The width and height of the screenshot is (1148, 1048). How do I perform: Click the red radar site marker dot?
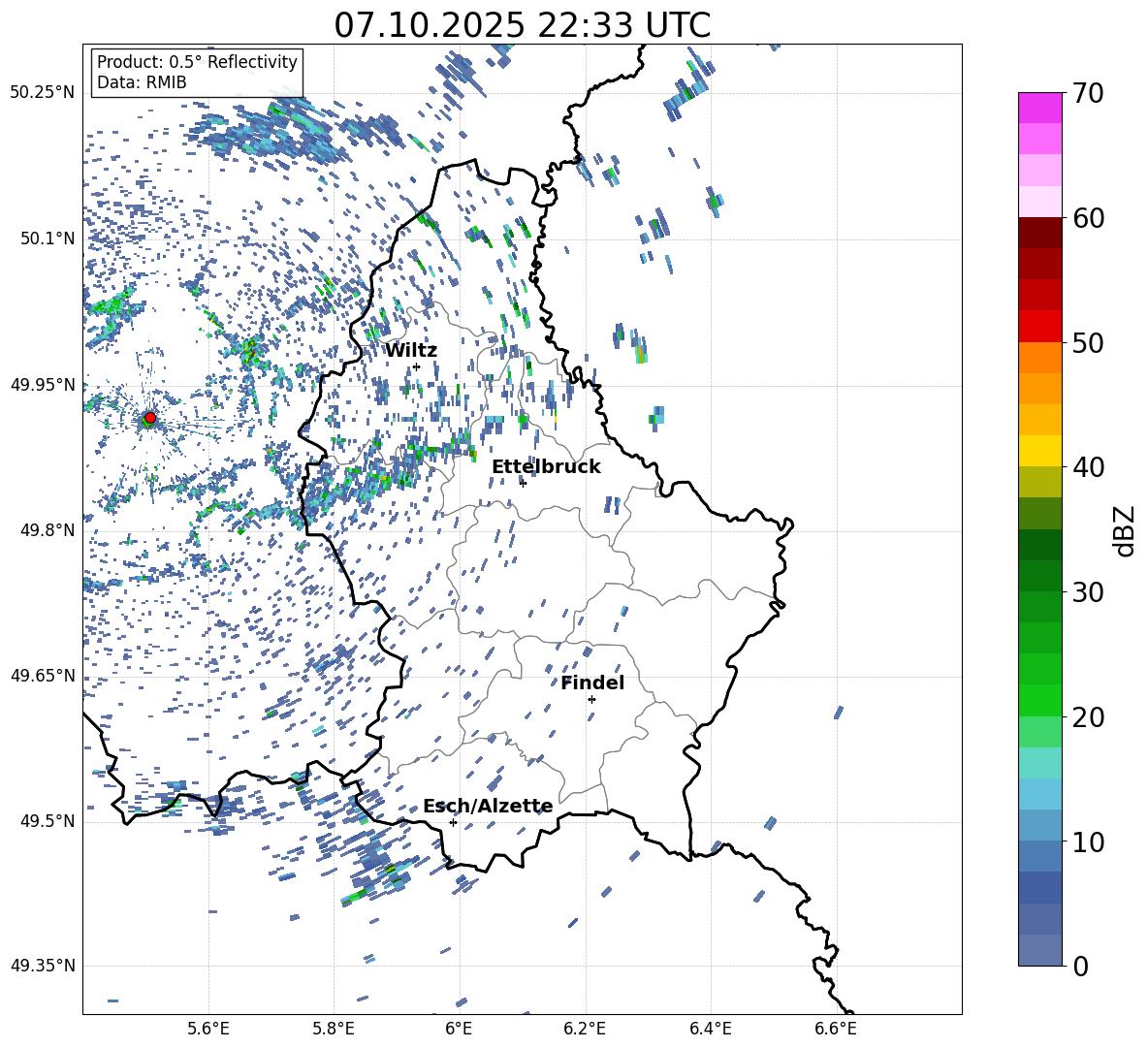[x=150, y=418]
